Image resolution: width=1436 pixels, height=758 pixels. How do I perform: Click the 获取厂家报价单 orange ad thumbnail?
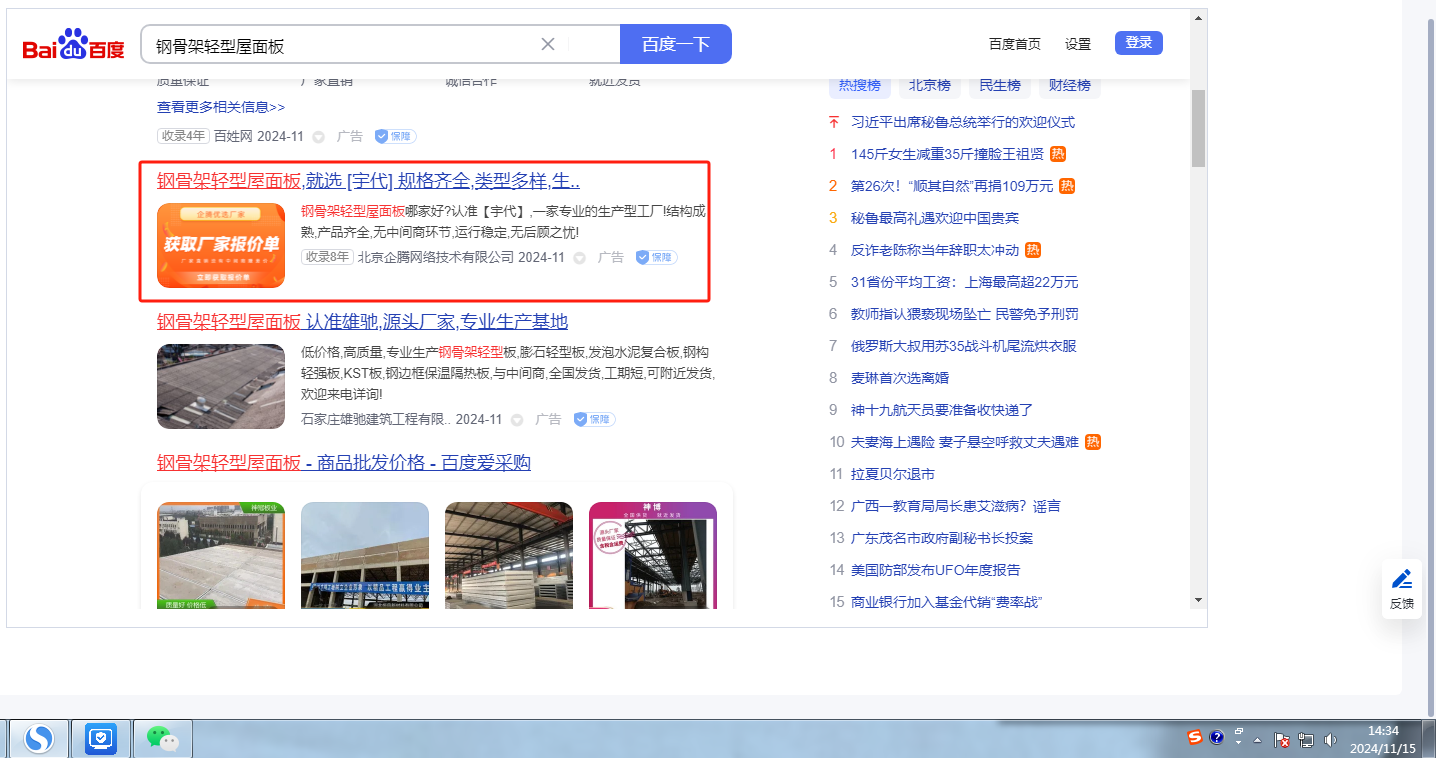(221, 245)
